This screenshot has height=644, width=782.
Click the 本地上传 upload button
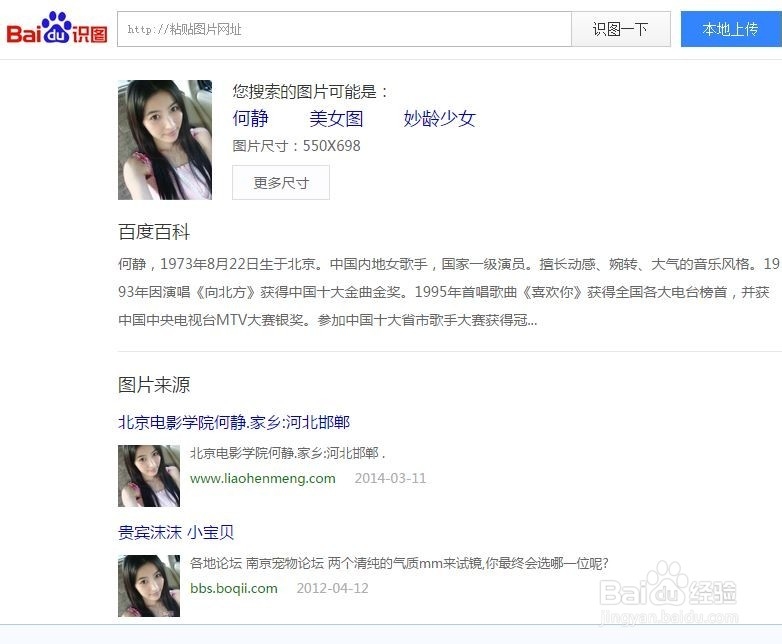pyautogui.click(x=731, y=29)
